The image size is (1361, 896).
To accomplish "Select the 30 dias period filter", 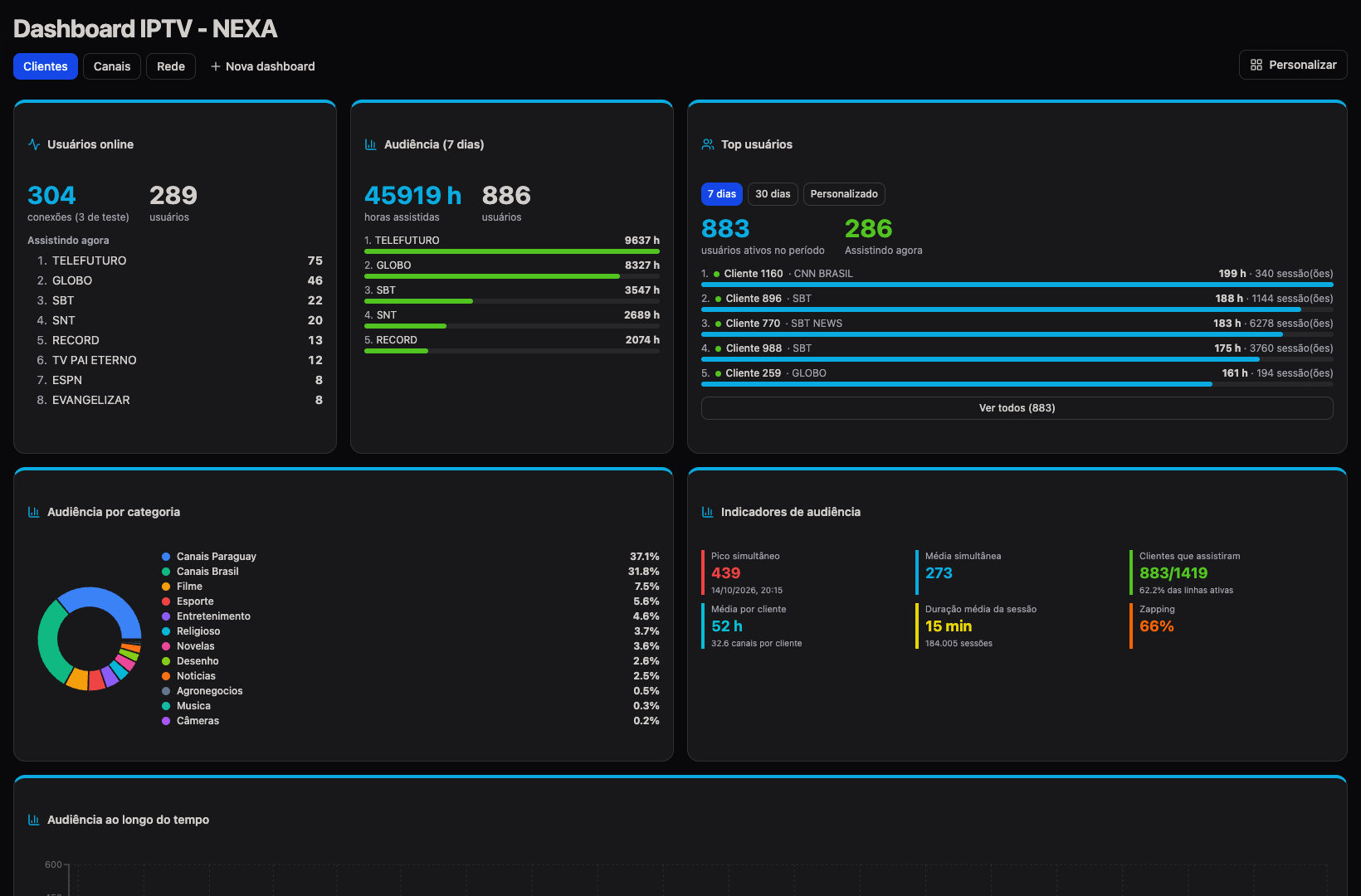I will [x=773, y=194].
